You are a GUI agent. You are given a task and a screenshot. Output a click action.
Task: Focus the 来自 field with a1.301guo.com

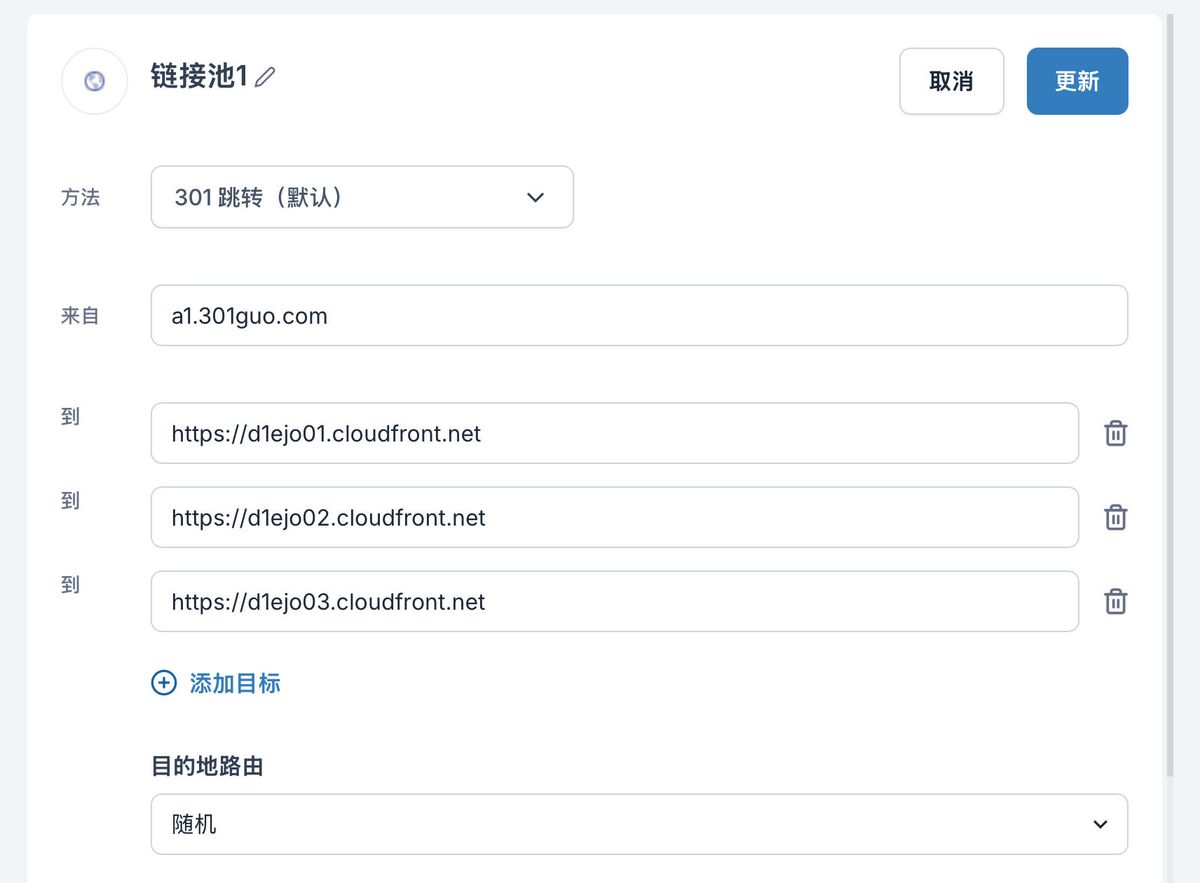(x=639, y=316)
